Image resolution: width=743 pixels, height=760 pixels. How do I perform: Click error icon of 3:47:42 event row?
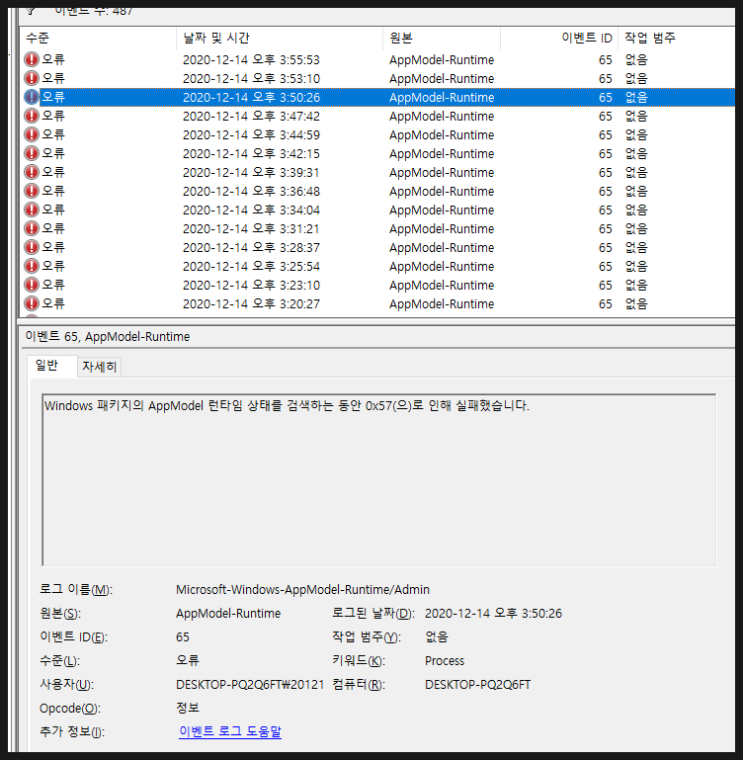coord(32,116)
